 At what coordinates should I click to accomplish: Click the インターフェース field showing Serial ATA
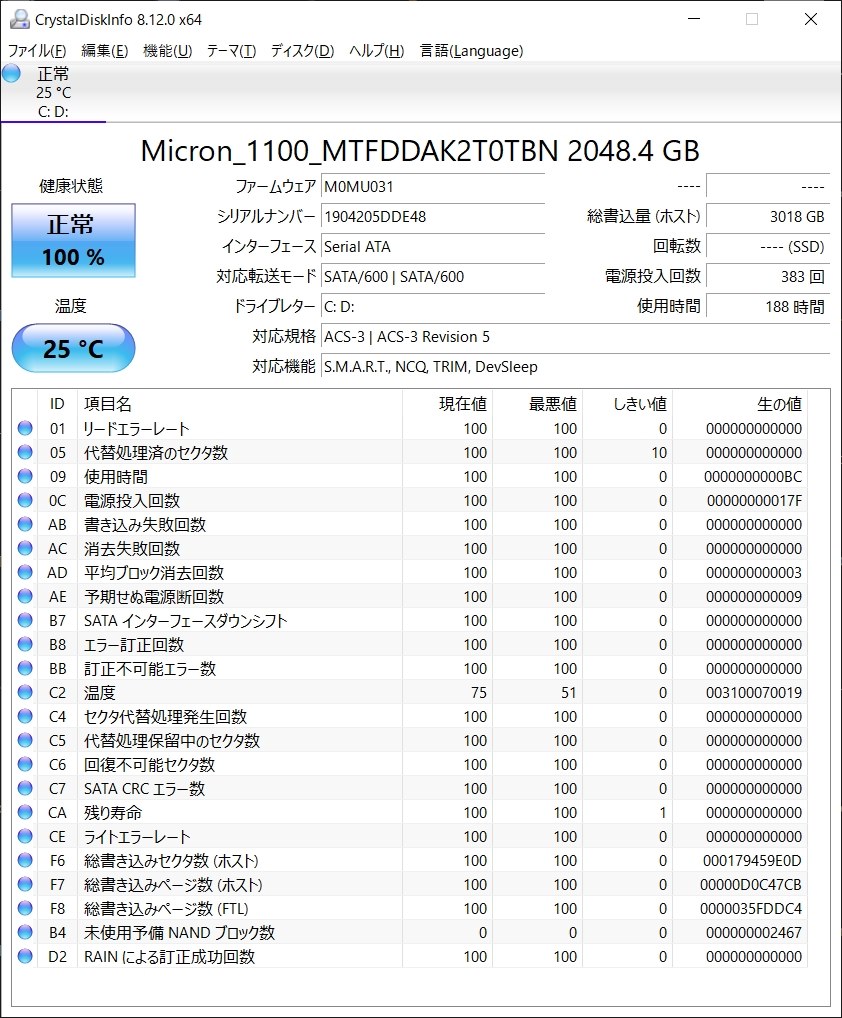tap(433, 247)
